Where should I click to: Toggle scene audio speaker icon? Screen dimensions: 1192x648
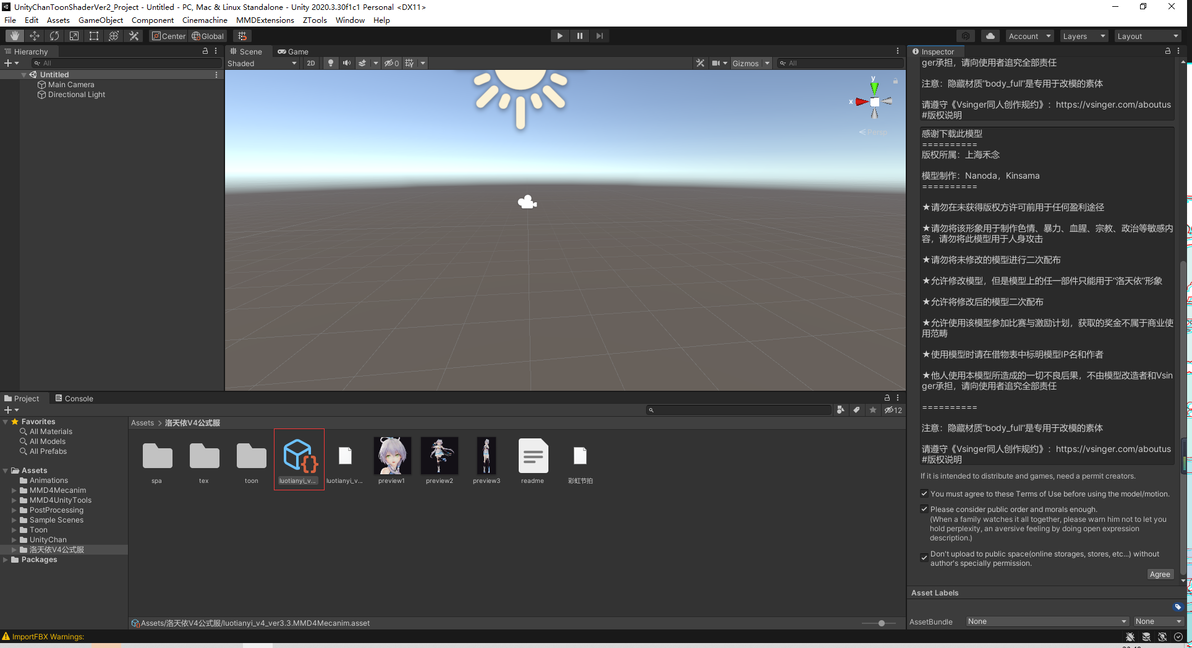pos(347,63)
